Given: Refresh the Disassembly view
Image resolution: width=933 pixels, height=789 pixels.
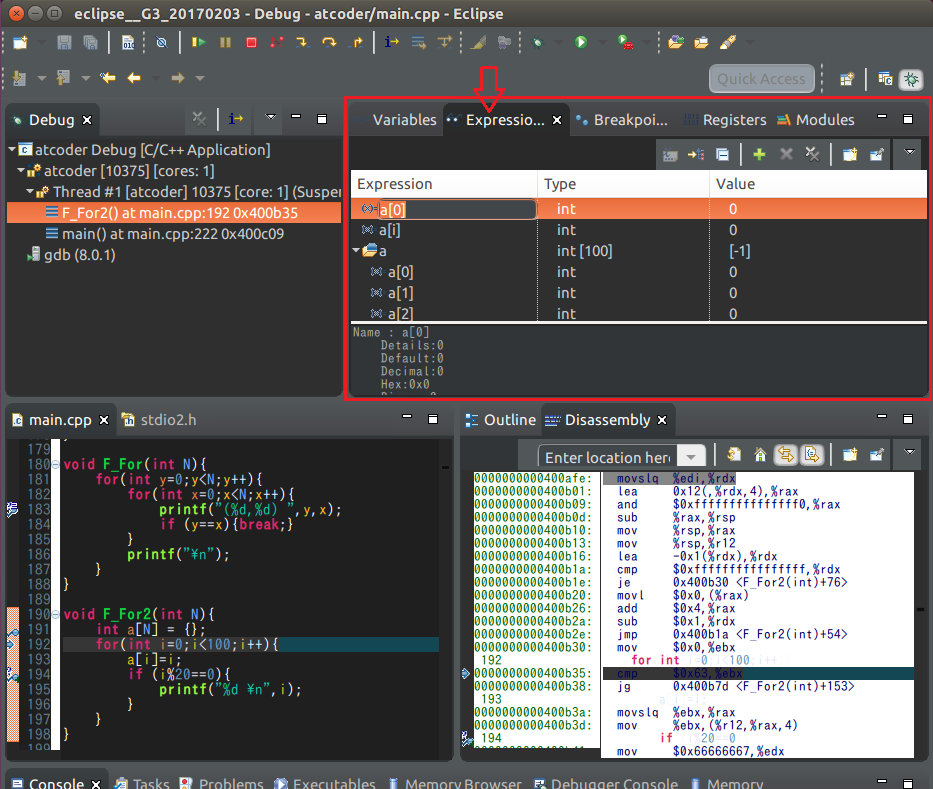Looking at the screenshot, I should 735,455.
